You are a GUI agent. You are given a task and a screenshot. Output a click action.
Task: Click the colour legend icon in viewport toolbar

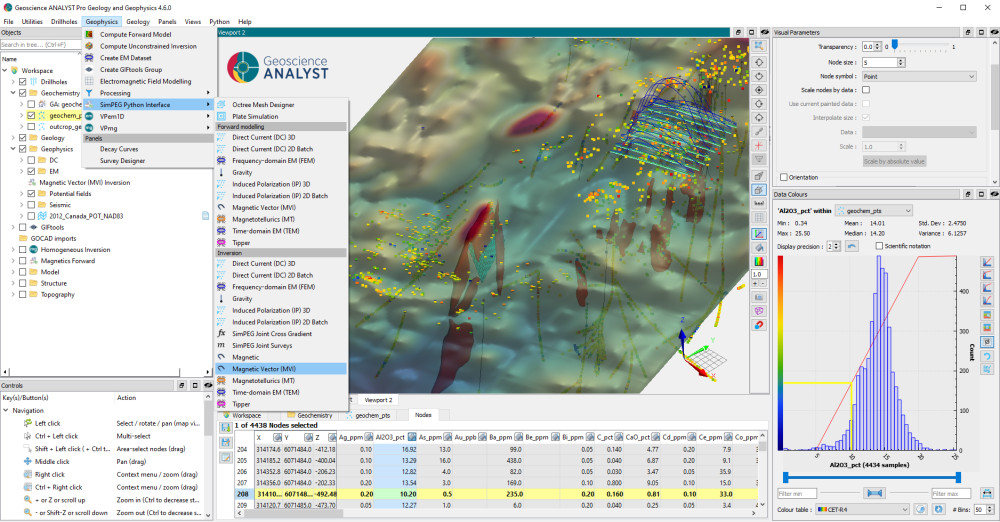pos(758,262)
